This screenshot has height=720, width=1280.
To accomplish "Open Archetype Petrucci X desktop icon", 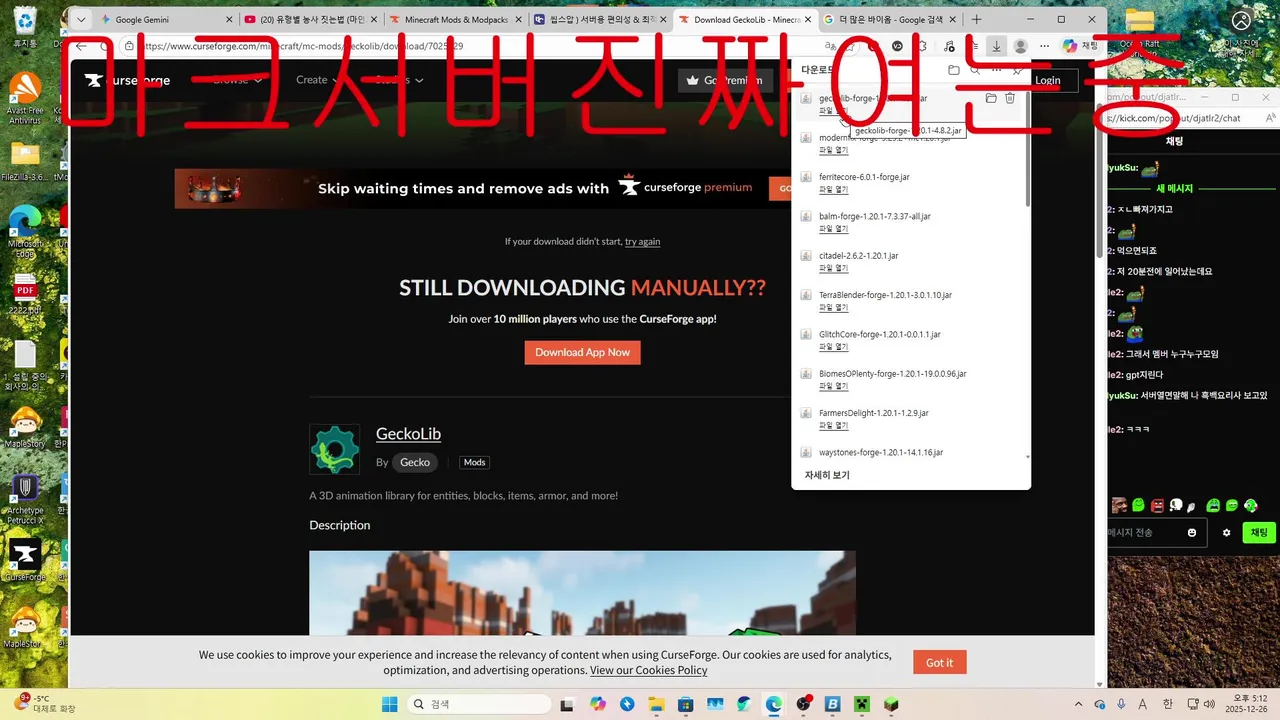I will coord(25,498).
